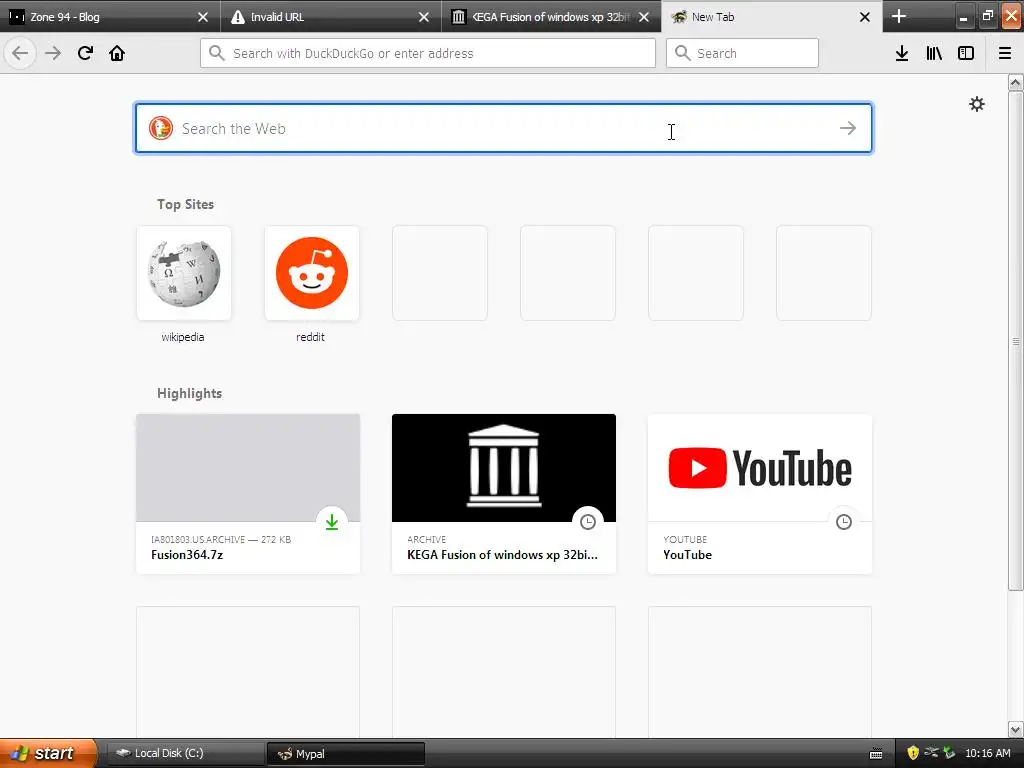The image size is (1024, 768).
Task: Close the New Tab tab
Action: 865,17
